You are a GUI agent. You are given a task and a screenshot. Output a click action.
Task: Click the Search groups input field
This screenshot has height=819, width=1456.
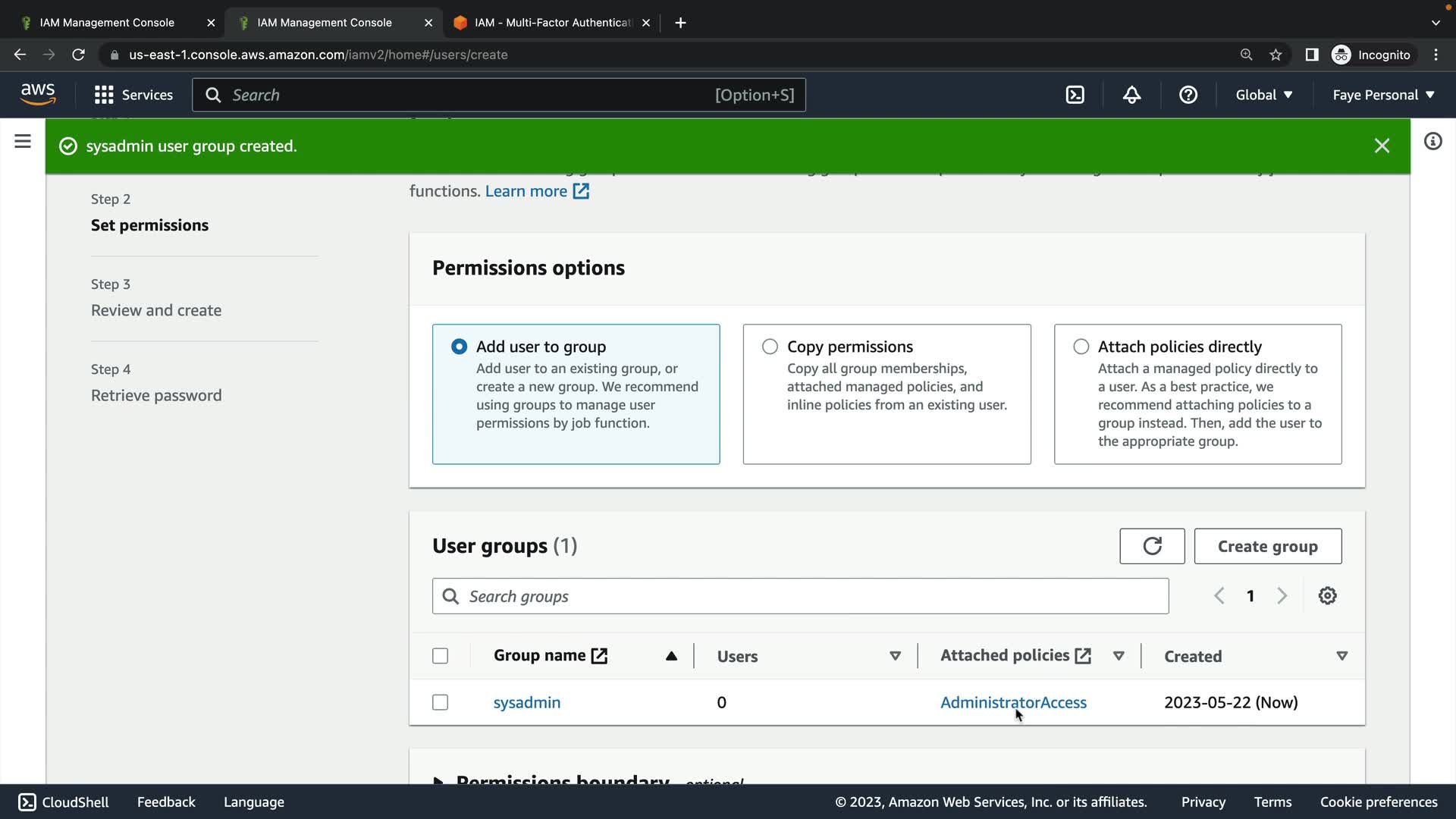click(x=800, y=596)
